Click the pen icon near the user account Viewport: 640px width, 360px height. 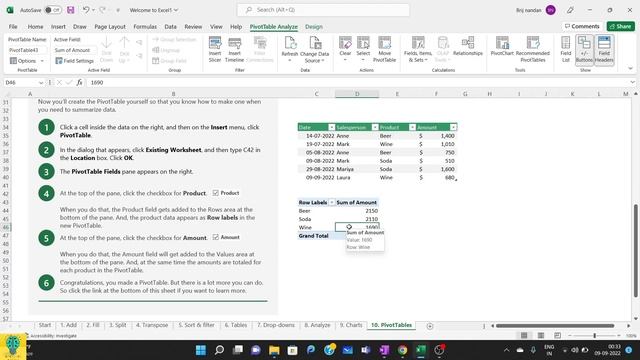click(570, 10)
